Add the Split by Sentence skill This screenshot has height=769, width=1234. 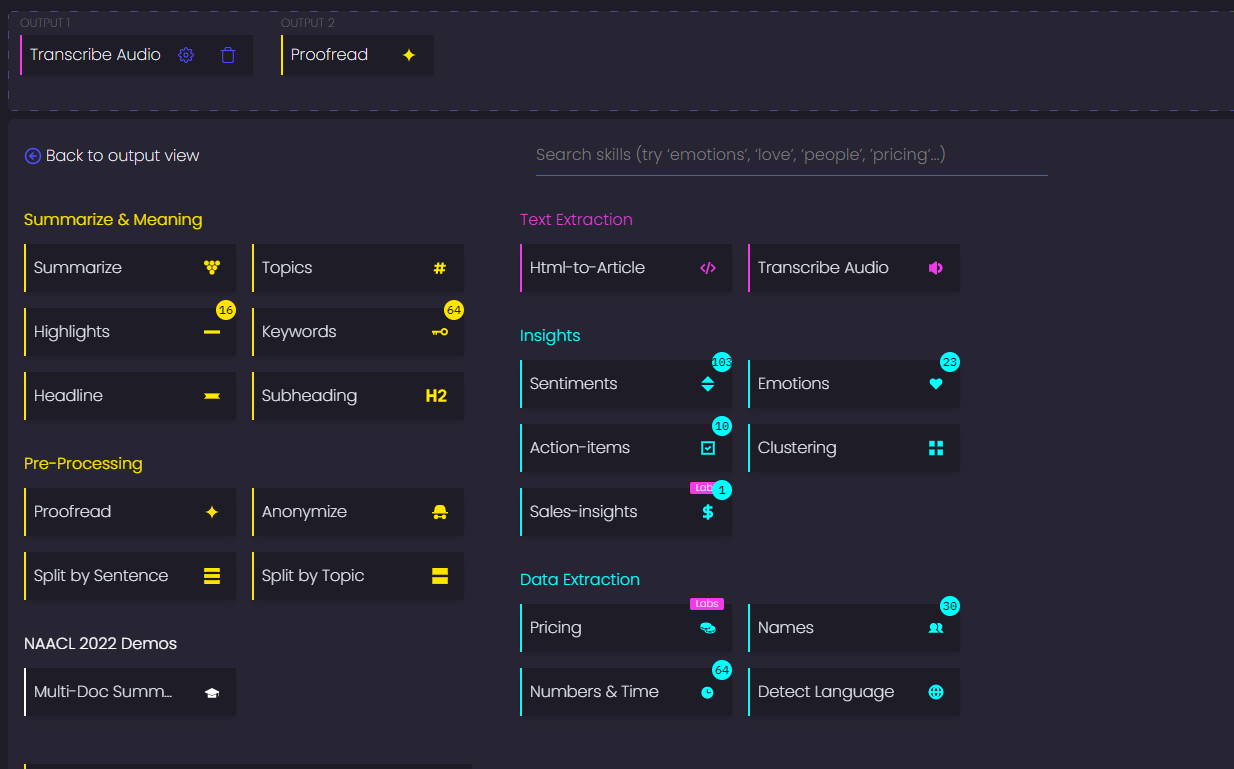coord(130,576)
